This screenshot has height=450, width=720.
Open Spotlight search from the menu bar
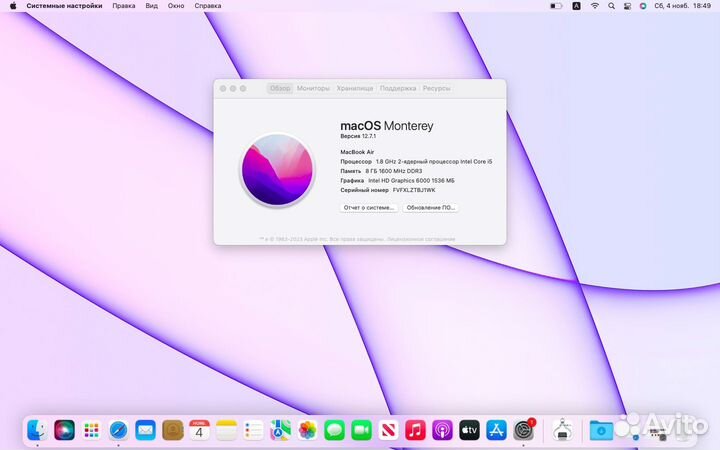(611, 6)
